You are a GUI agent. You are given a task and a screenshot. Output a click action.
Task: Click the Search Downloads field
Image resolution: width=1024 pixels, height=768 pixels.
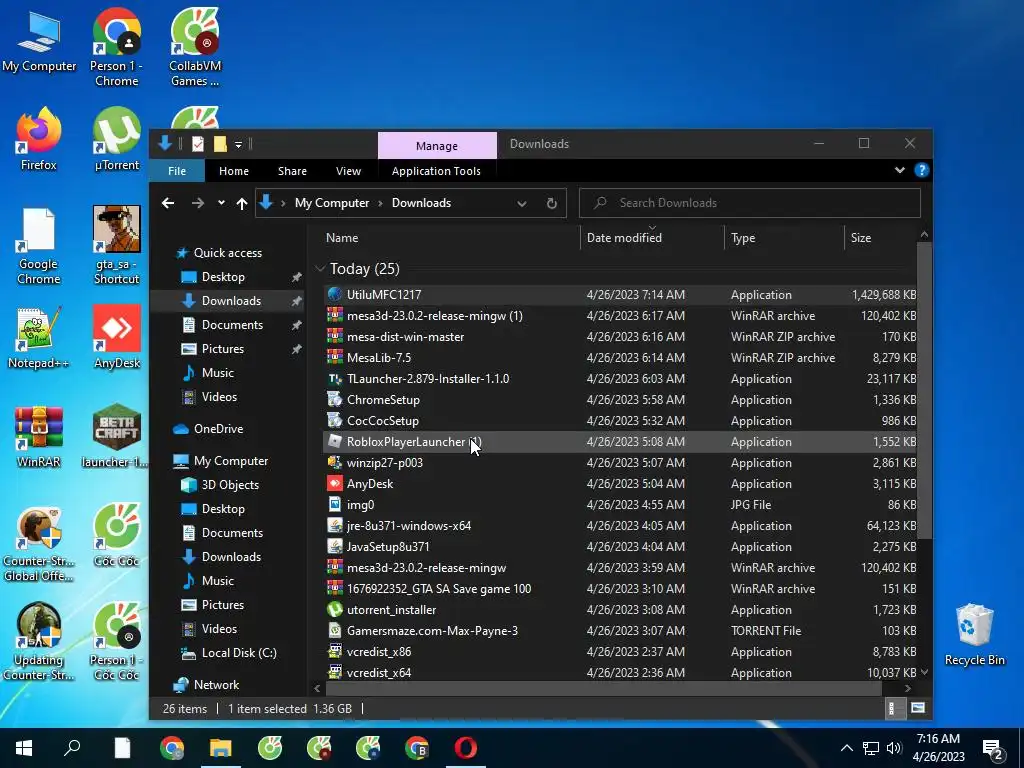click(x=750, y=203)
